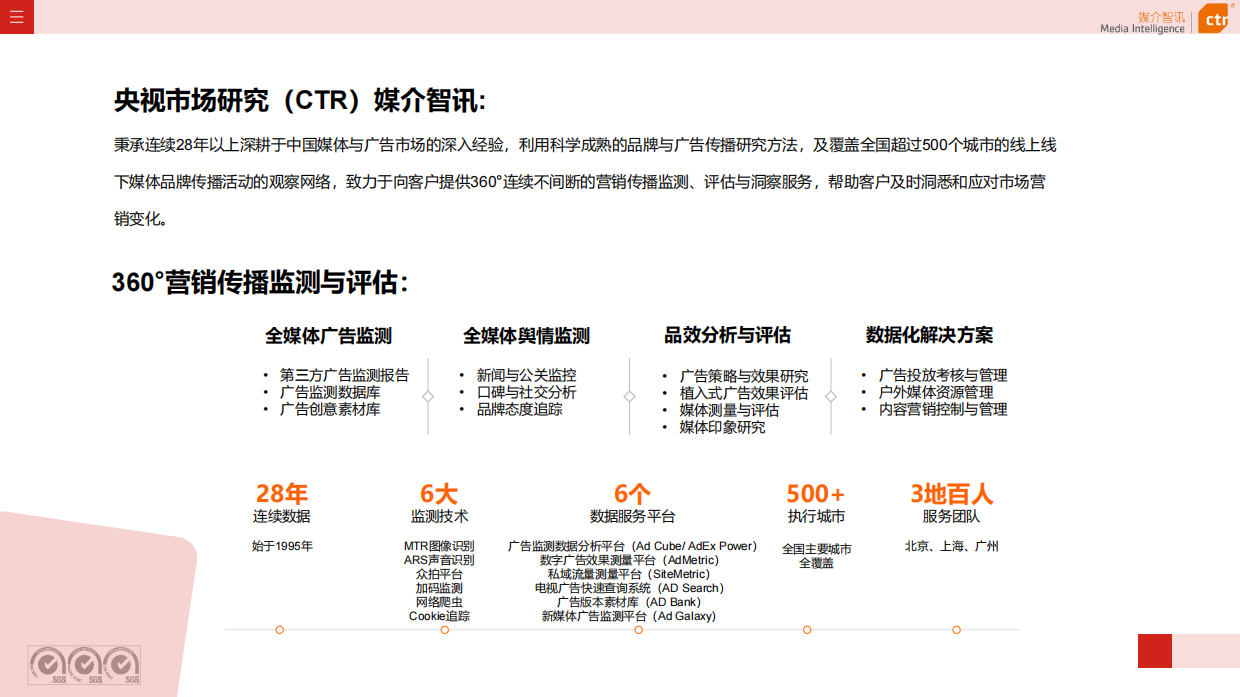Click the 广告监测数据分析平台 (Ad Cube/AdEx Power) link

click(x=635, y=547)
